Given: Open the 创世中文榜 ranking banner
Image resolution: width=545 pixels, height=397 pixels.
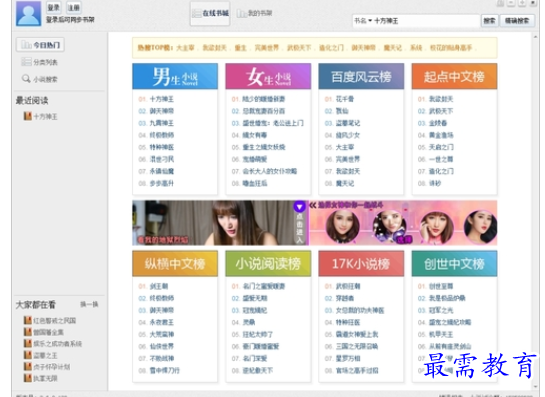Looking at the screenshot, I should point(454,264).
